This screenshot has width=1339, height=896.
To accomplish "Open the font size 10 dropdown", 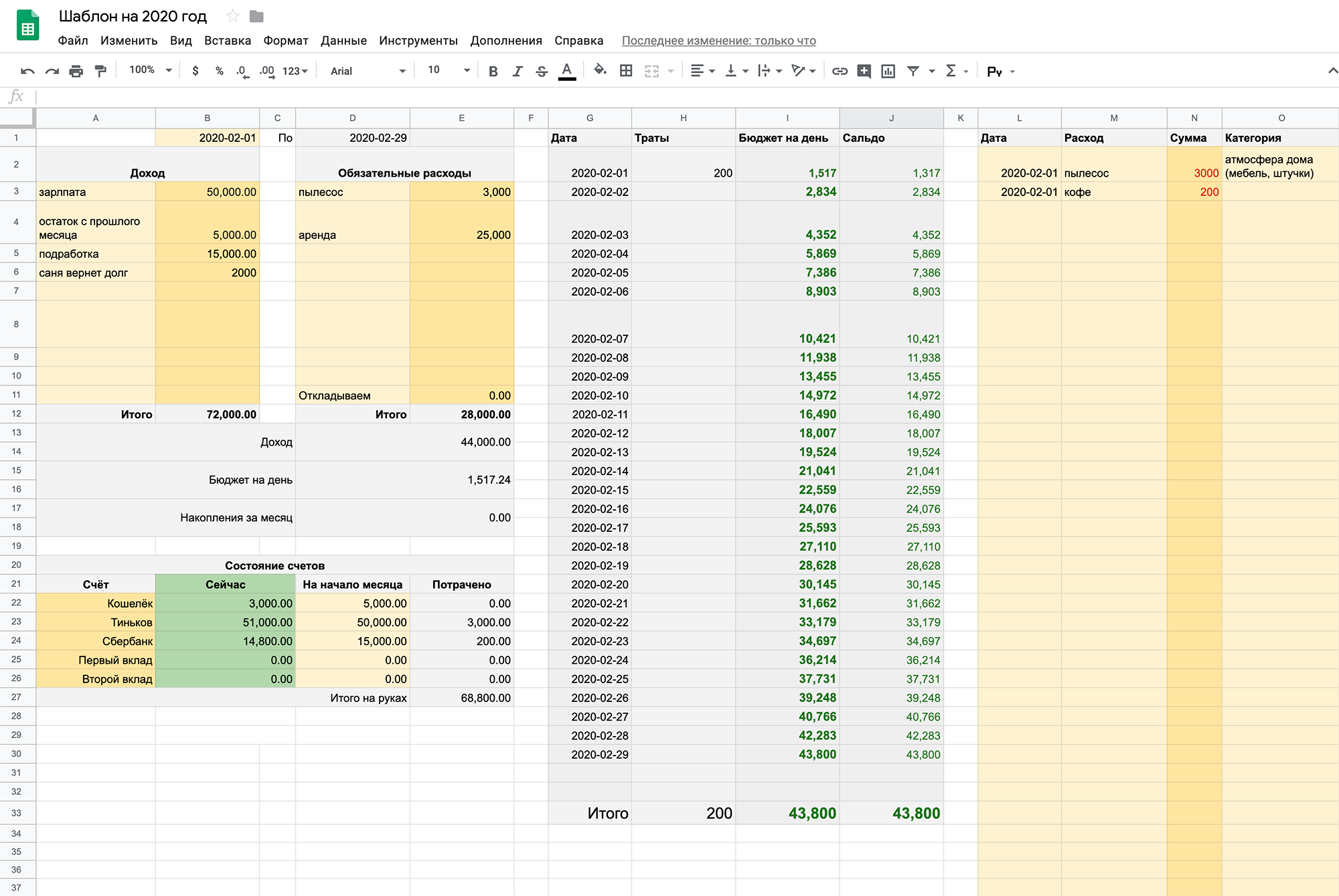I will coord(449,70).
